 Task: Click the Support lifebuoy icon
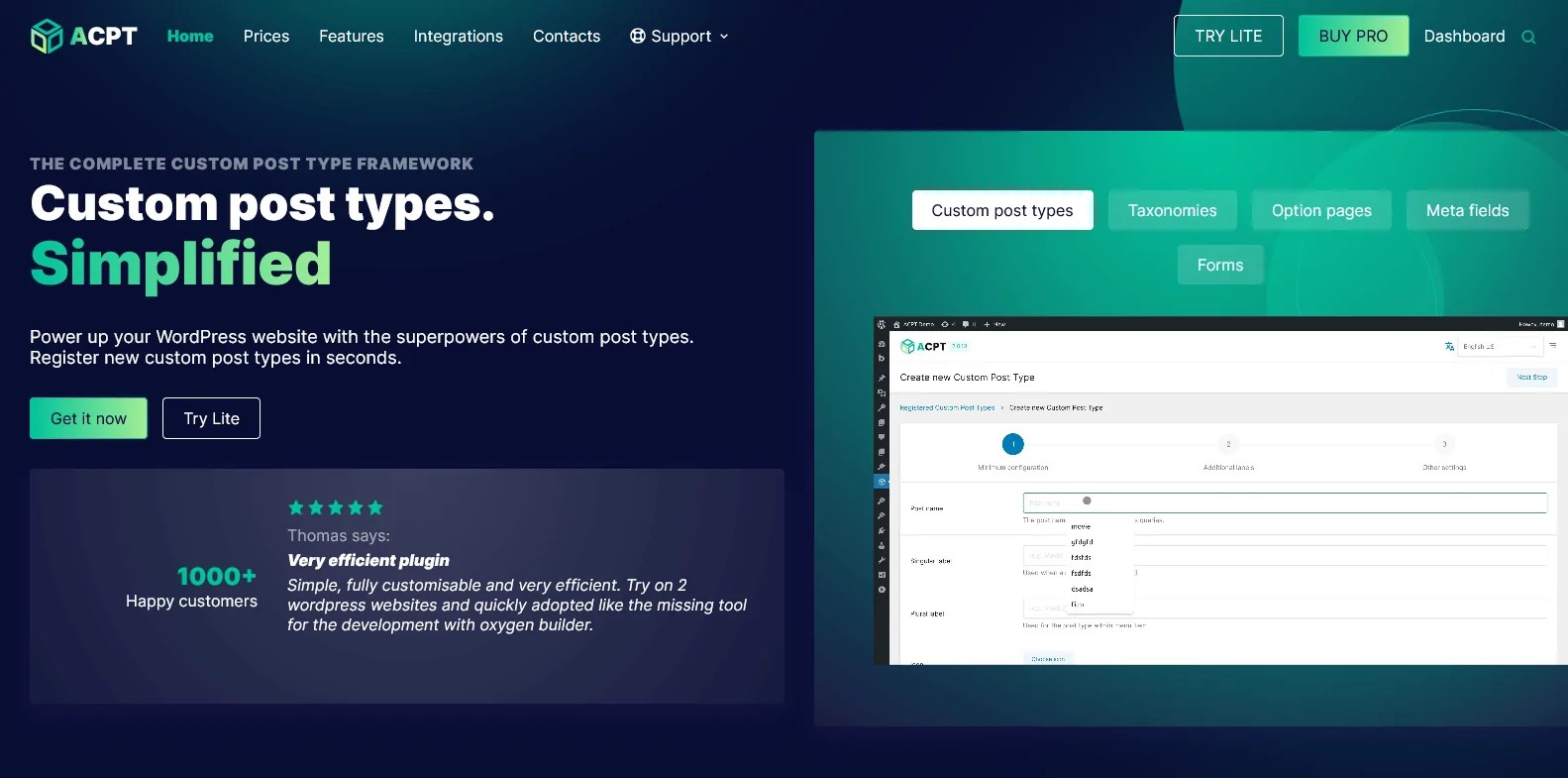(638, 36)
